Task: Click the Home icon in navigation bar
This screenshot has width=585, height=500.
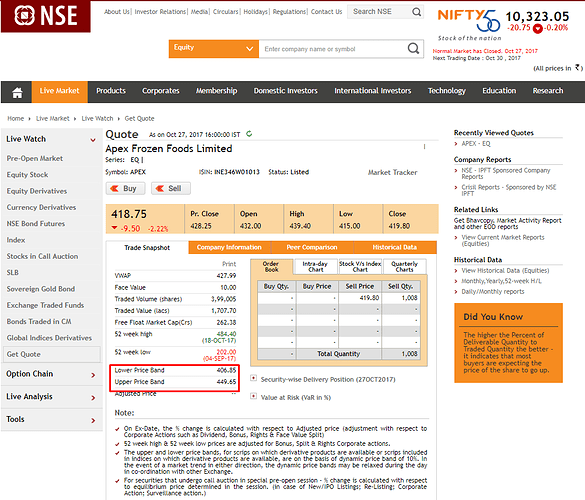Action: pyautogui.click(x=17, y=92)
